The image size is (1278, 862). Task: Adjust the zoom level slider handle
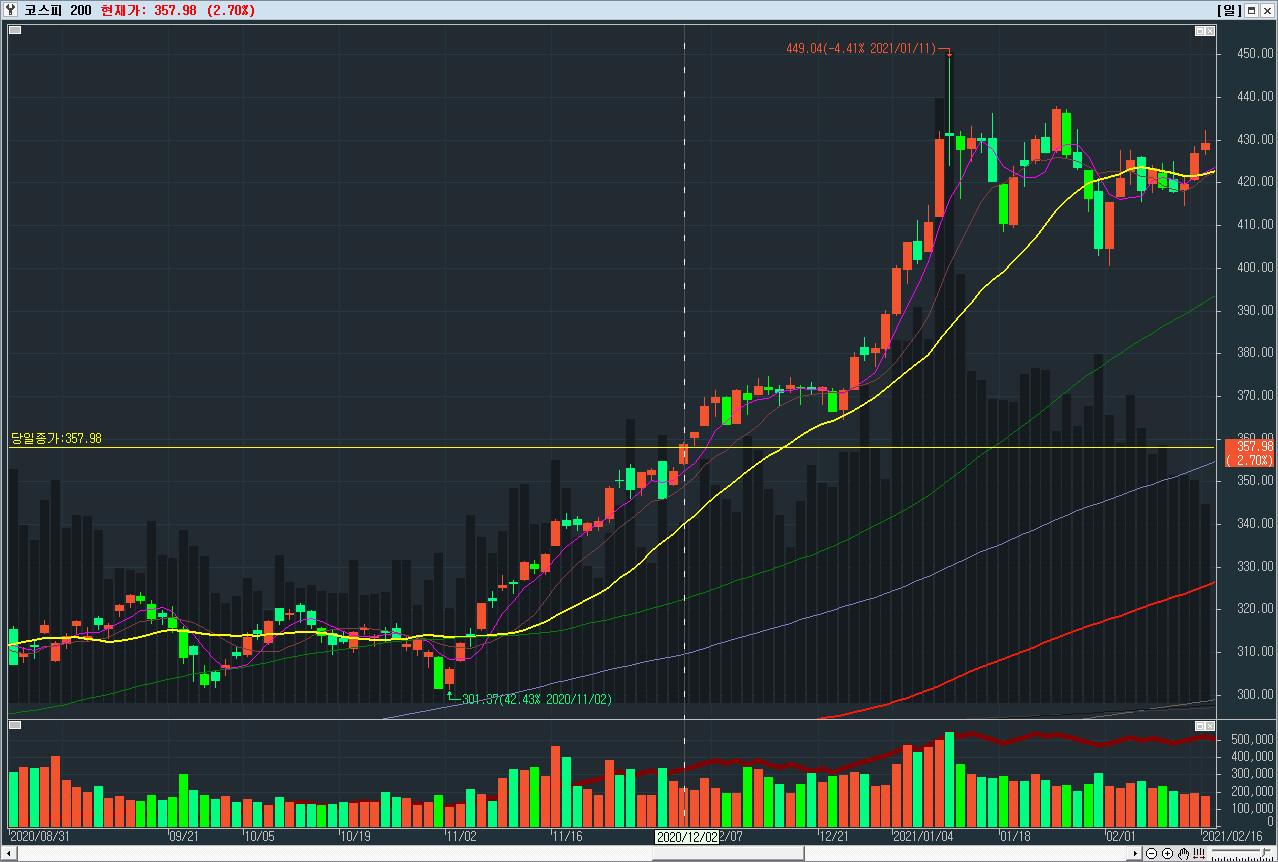click(1263, 852)
